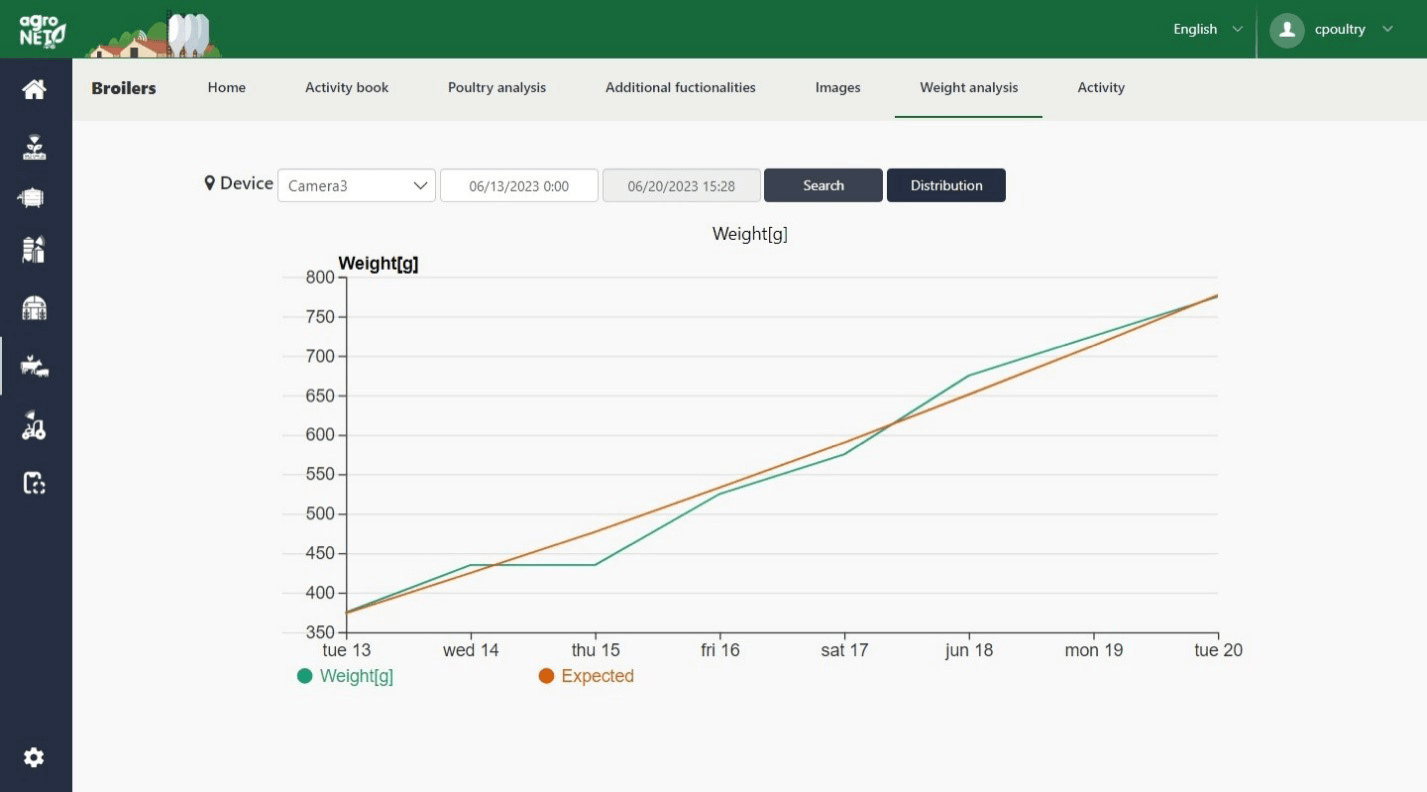Open the Activity book tab

pyautogui.click(x=347, y=88)
